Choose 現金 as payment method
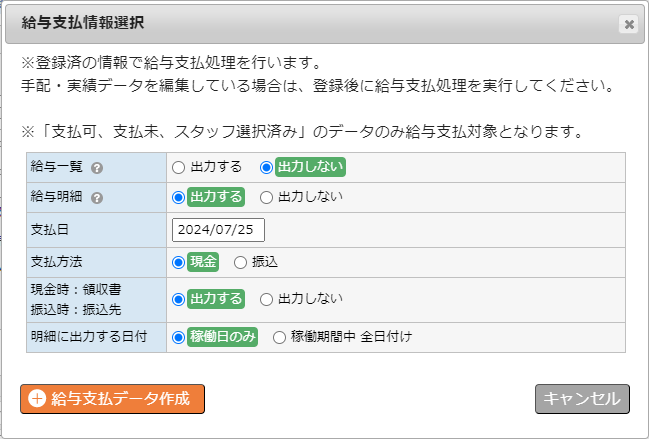649x439 pixels. click(x=178, y=262)
